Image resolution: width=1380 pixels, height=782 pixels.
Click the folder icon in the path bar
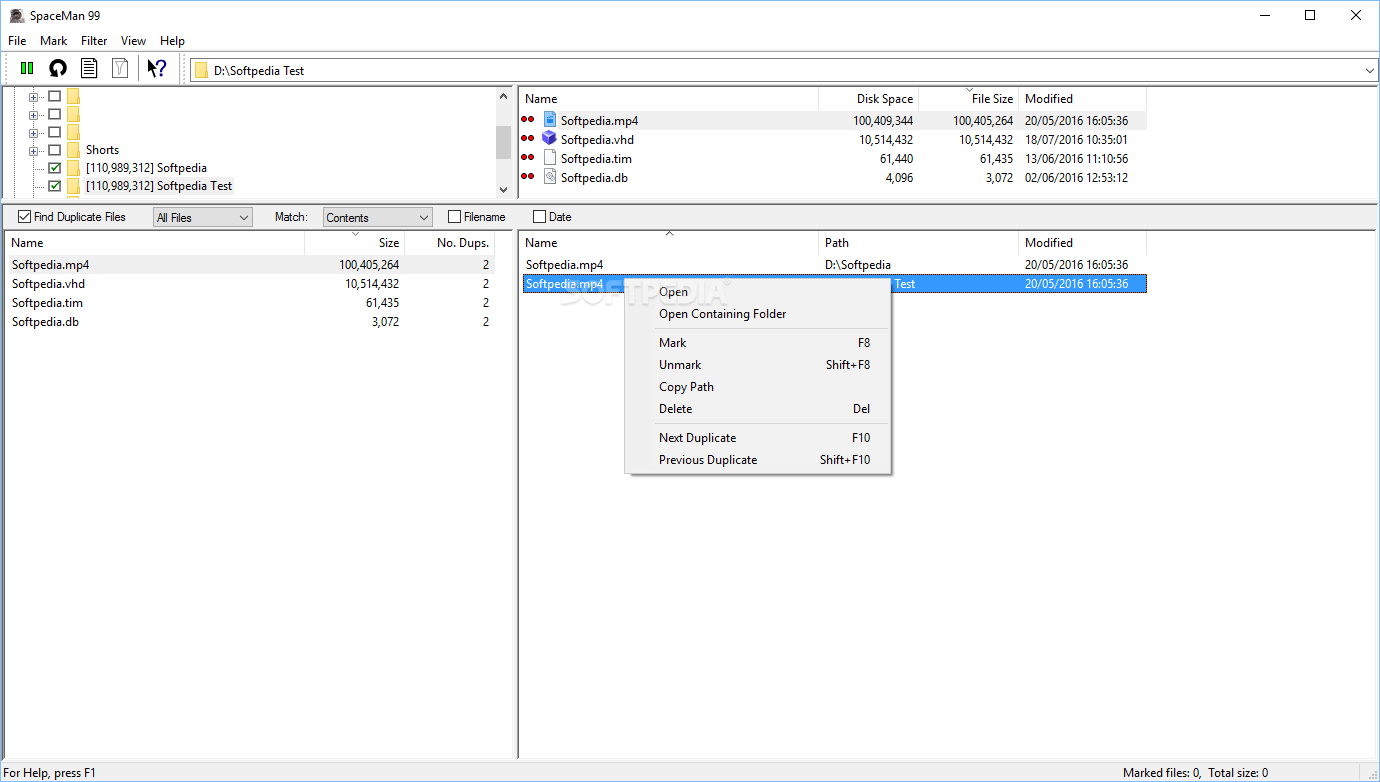[x=202, y=71]
